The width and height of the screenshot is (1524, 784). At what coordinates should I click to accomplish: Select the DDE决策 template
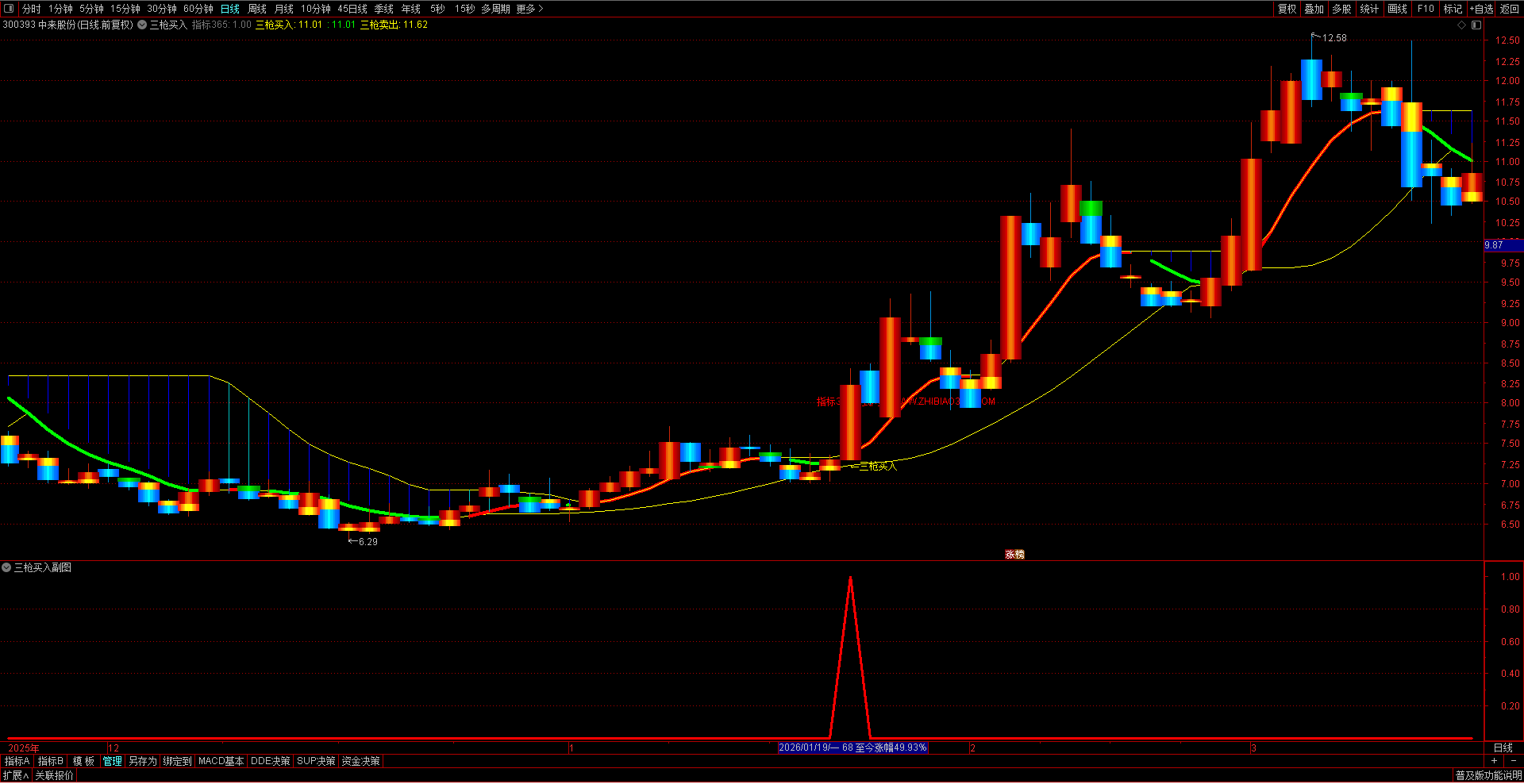click(x=271, y=761)
